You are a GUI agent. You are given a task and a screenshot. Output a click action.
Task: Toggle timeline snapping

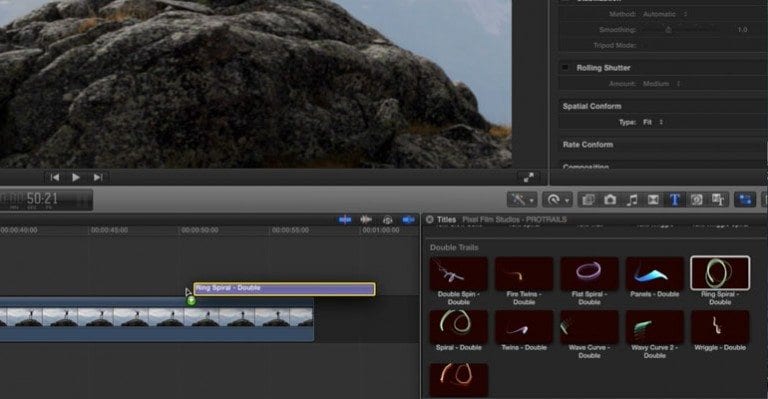[408, 220]
